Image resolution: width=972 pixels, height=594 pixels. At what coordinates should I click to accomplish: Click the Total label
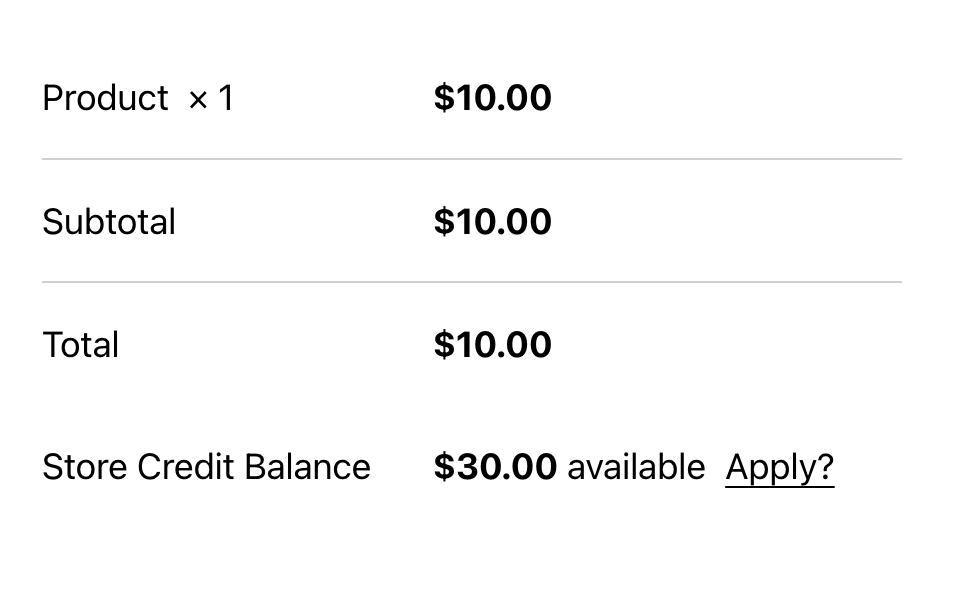(x=81, y=345)
